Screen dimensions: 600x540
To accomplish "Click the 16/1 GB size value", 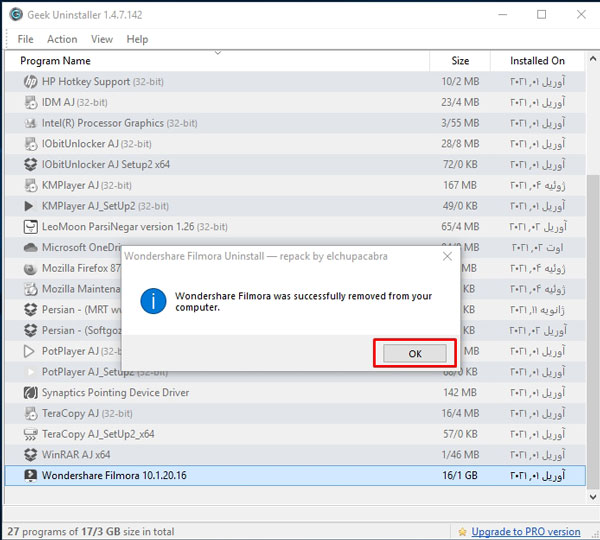I will (x=460, y=475).
